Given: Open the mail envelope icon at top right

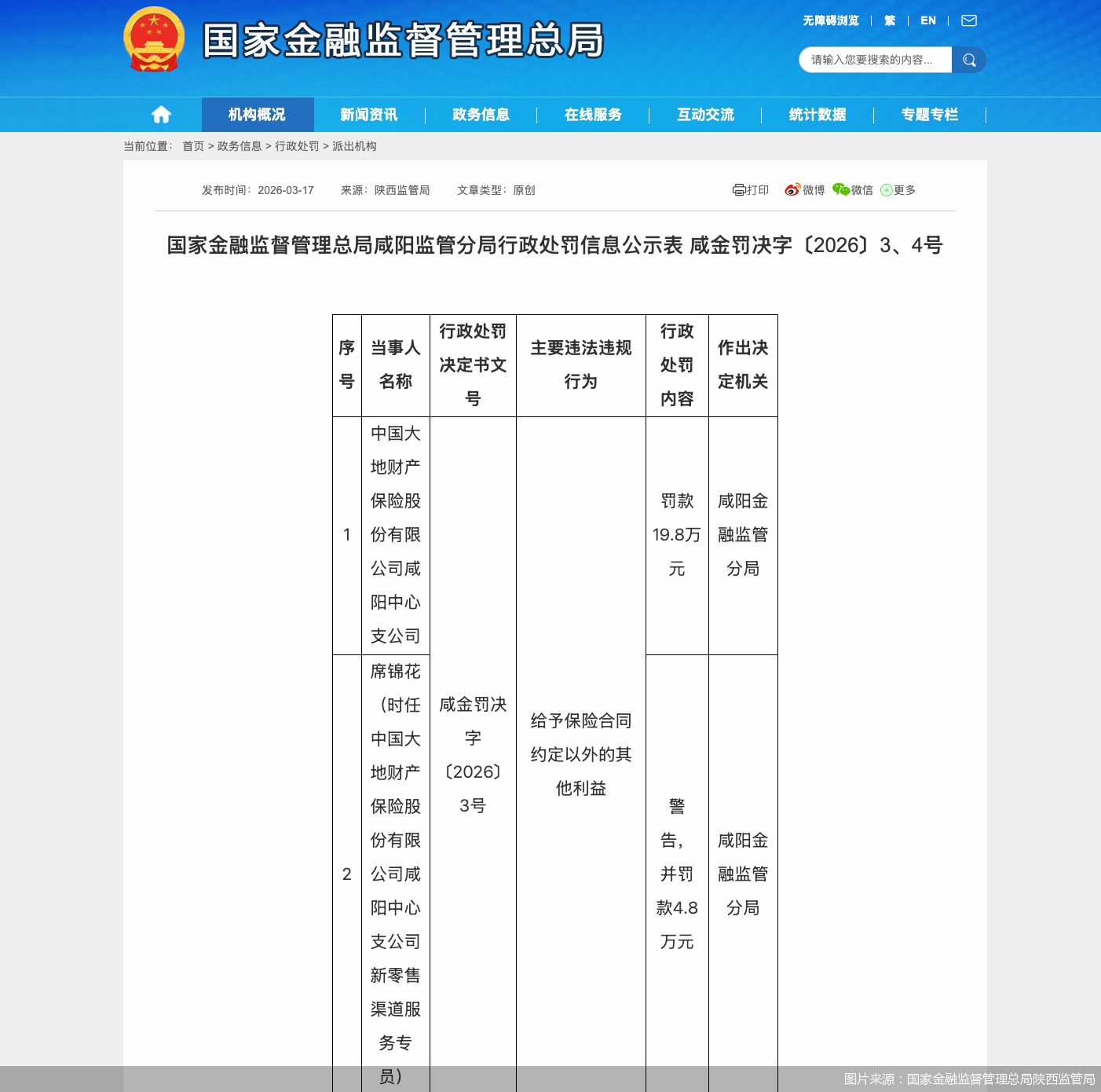Looking at the screenshot, I should (x=968, y=20).
